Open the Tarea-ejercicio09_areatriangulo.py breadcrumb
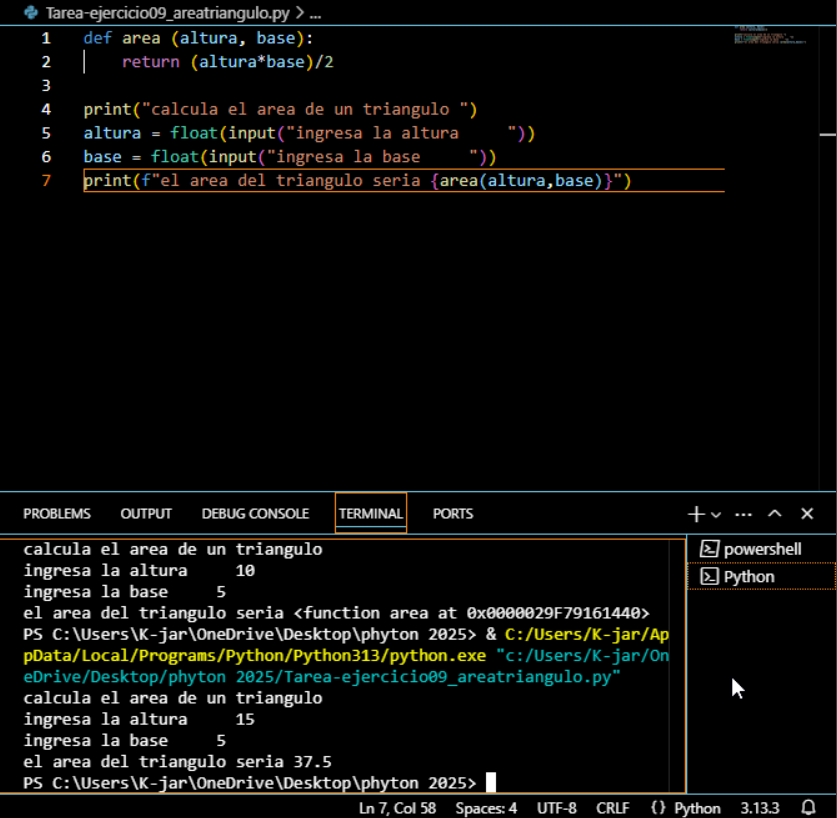837x818 pixels. [x=168, y=13]
